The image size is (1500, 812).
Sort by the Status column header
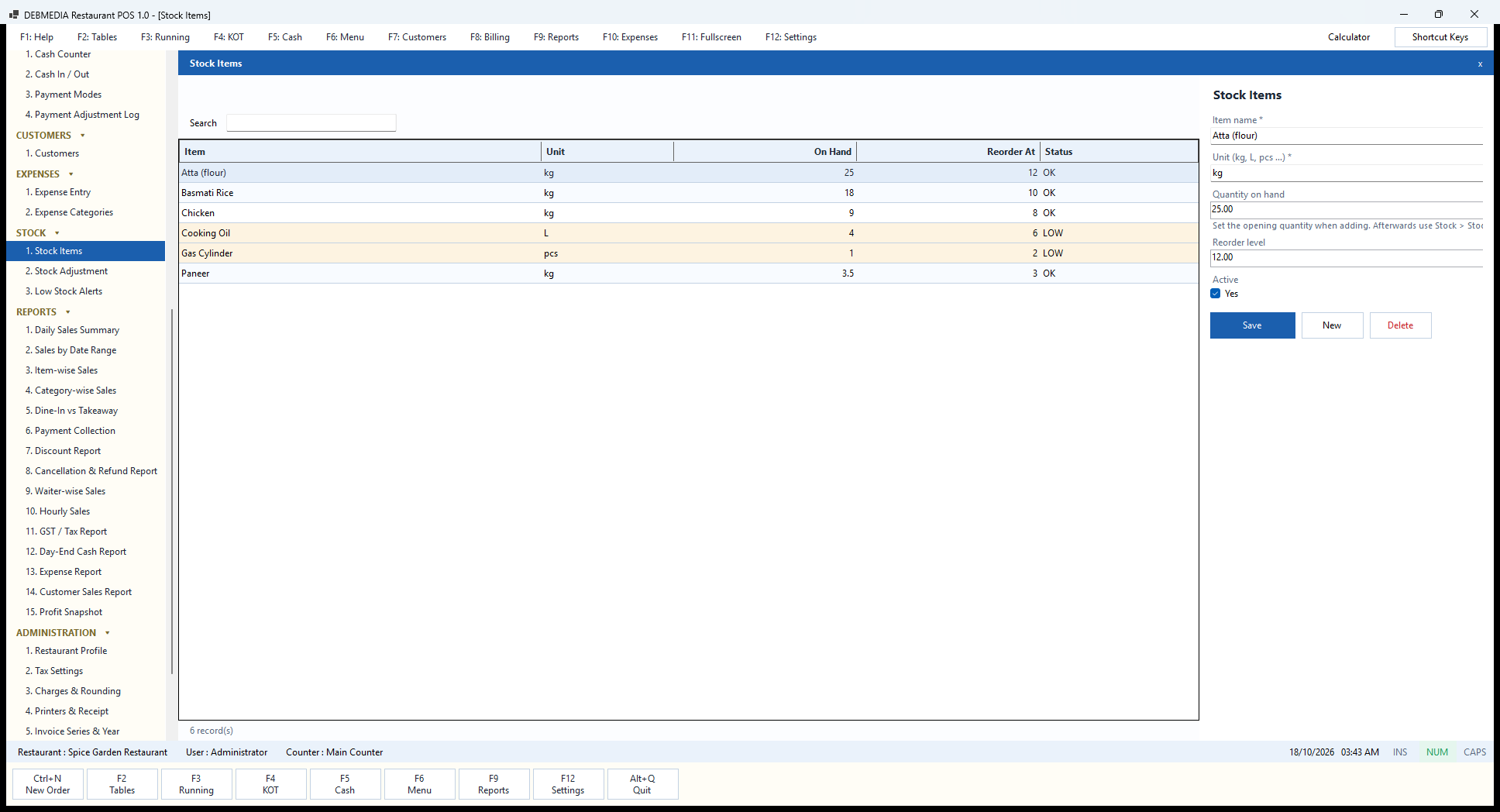point(1119,152)
